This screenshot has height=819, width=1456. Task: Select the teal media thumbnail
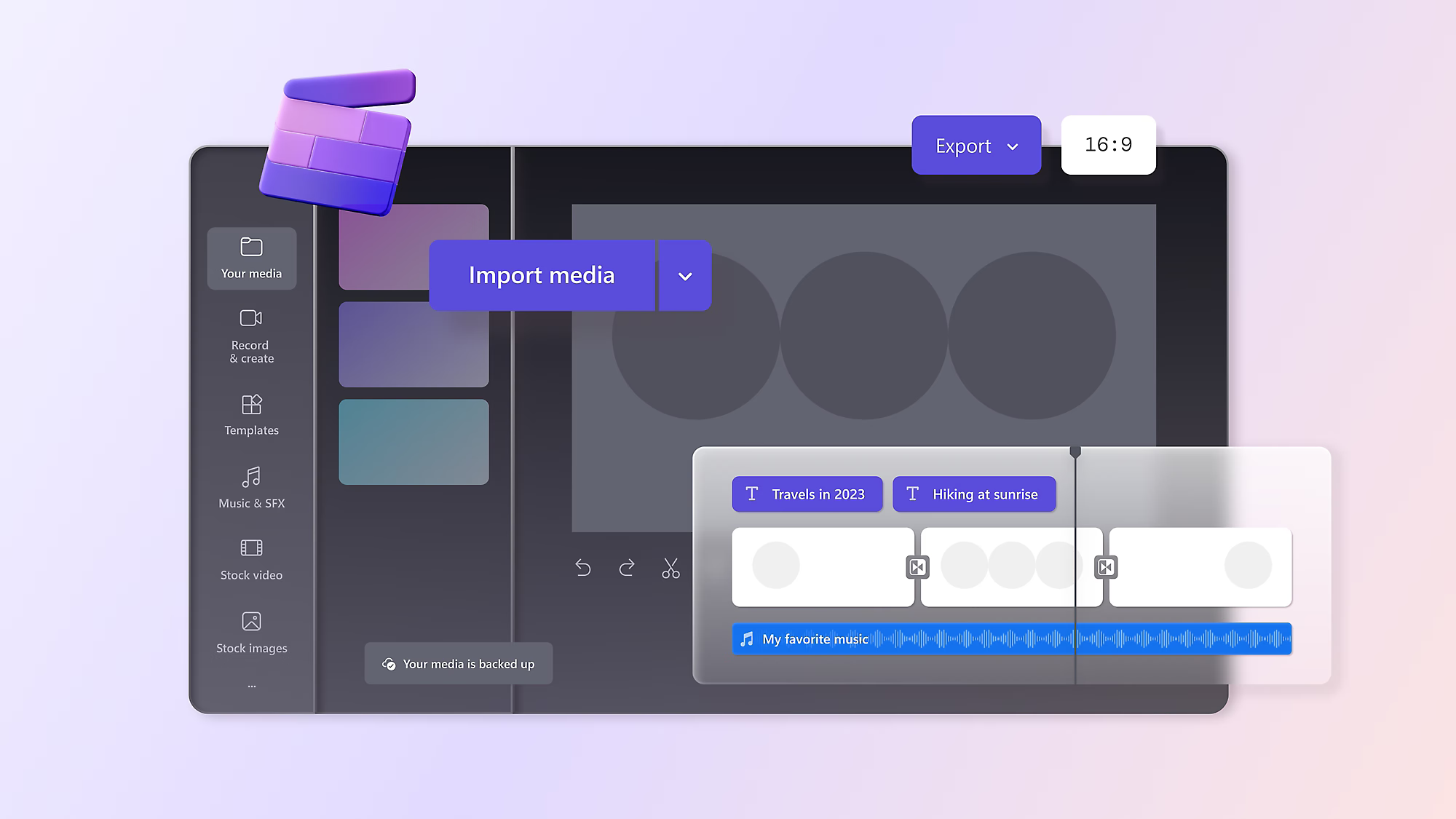pyautogui.click(x=414, y=442)
